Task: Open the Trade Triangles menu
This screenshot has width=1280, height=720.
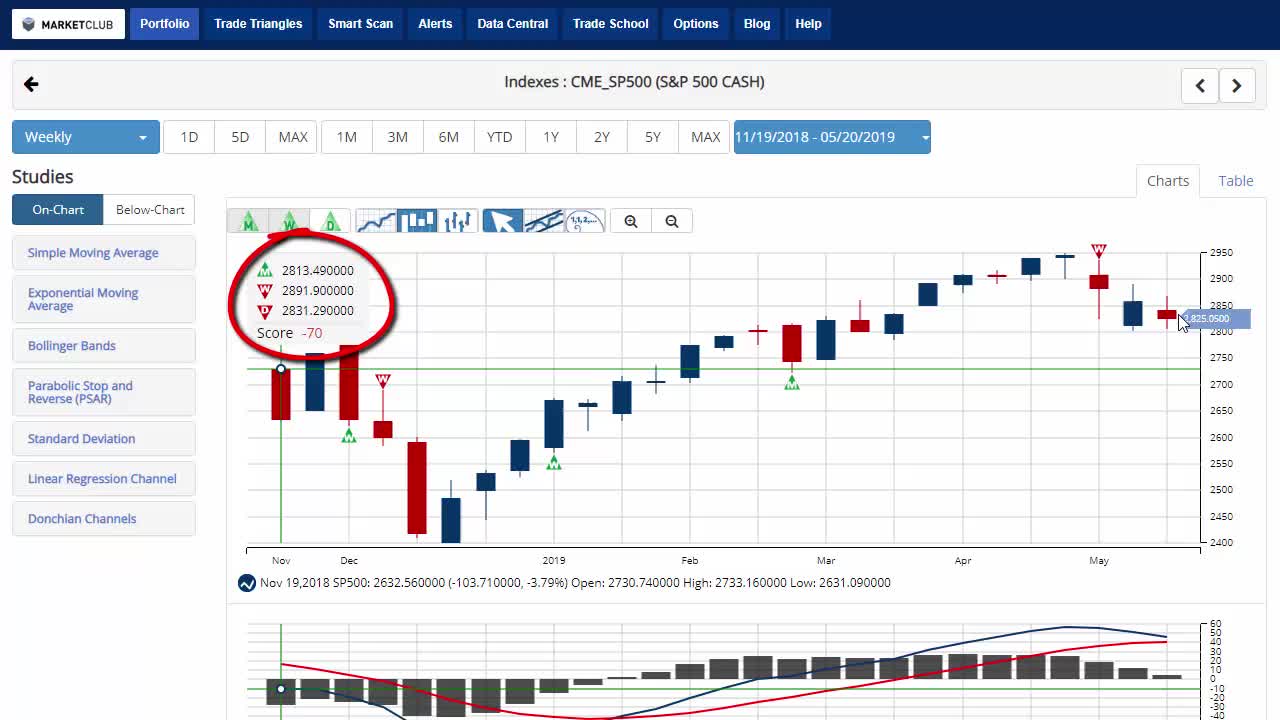Action: 258,24
